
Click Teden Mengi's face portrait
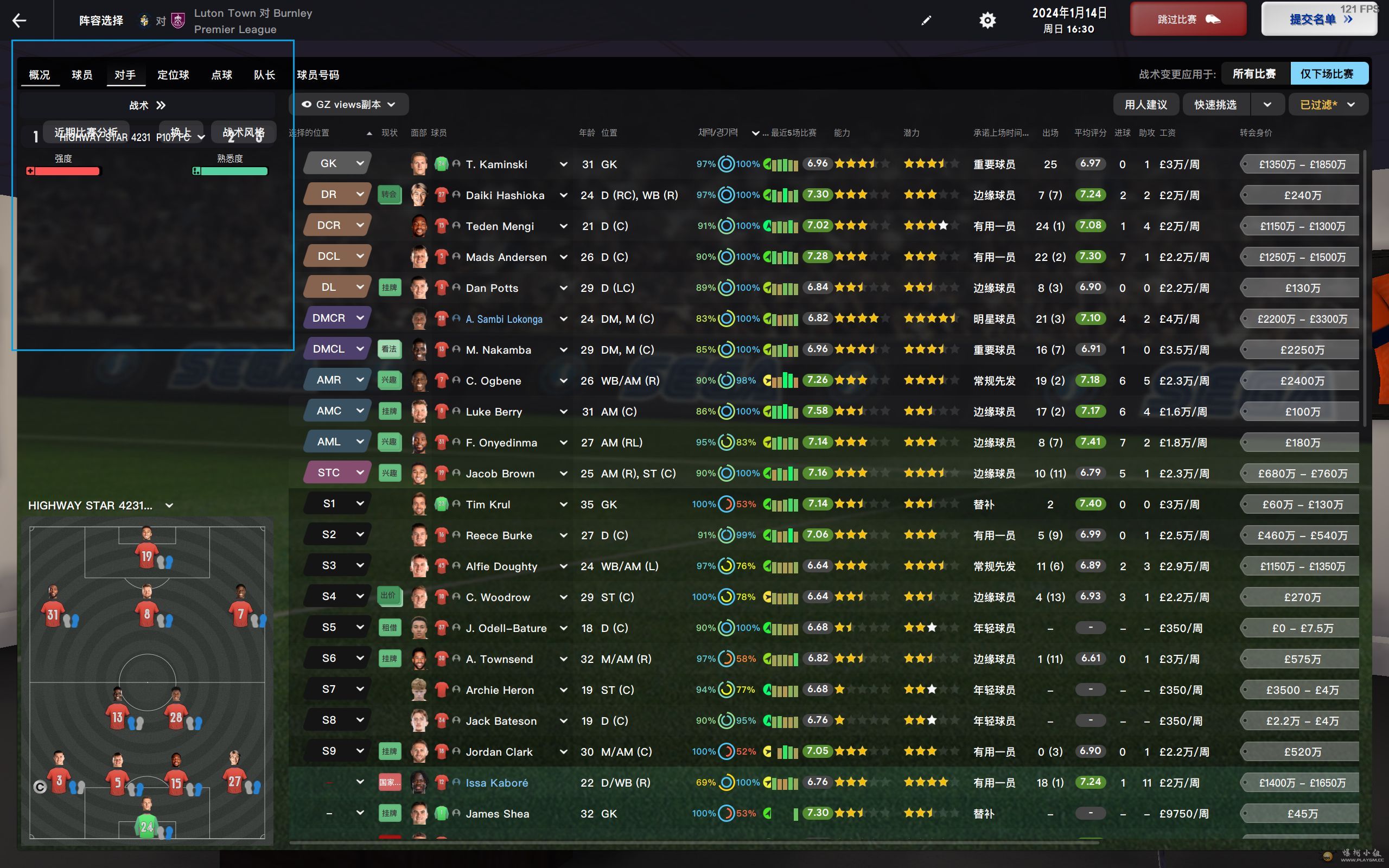point(419,226)
